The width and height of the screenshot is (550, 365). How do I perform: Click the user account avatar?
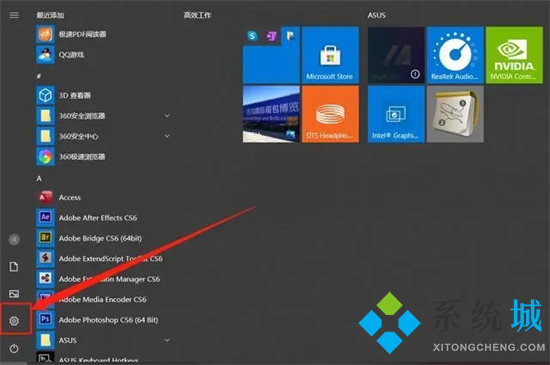tap(14, 240)
